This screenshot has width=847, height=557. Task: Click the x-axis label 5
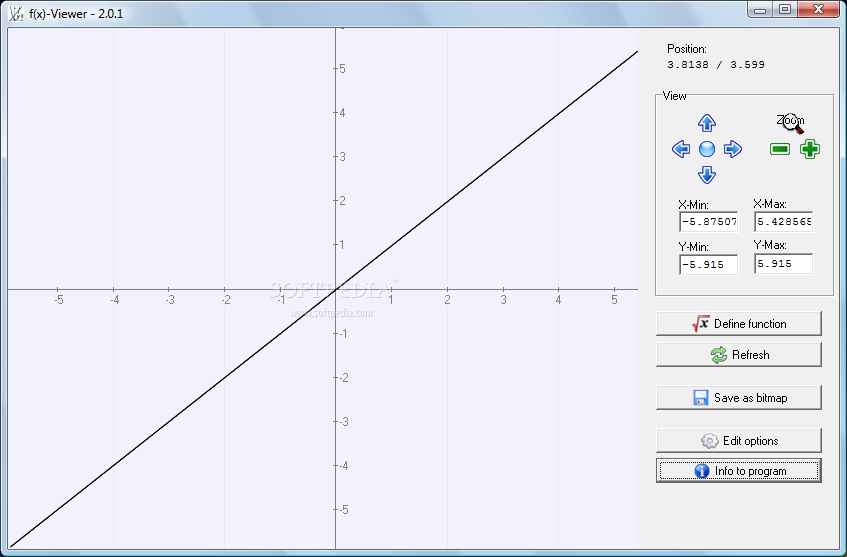[614, 300]
